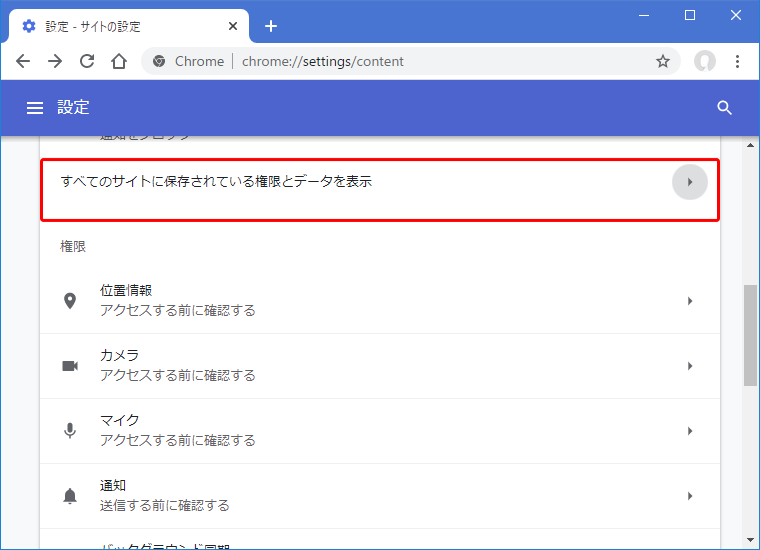Viewport: 760px width, 550px height.
Task: Open the Chrome three-dot menu
Action: 738,61
